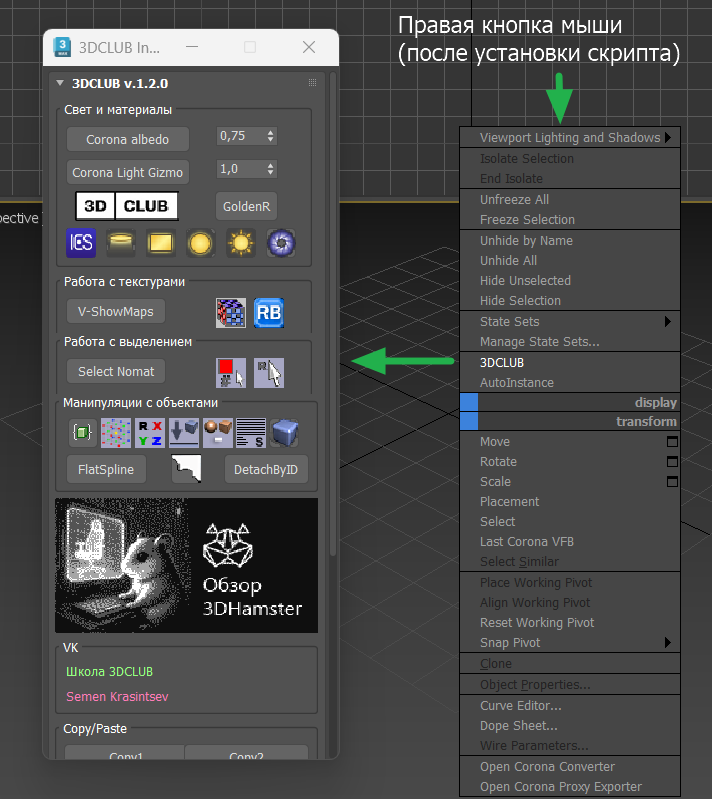Click the panel's vertical scrollbar
712x799 pixels.
click(333, 316)
